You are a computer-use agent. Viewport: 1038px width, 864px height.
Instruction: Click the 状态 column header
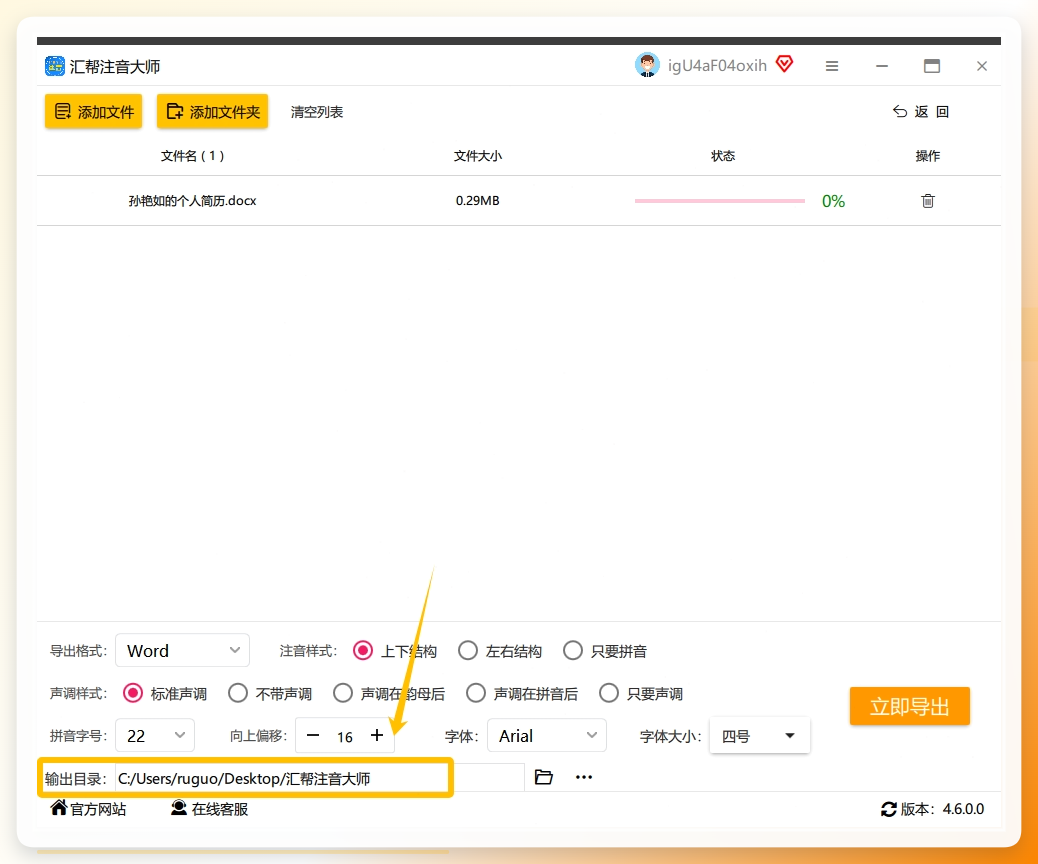[723, 156]
